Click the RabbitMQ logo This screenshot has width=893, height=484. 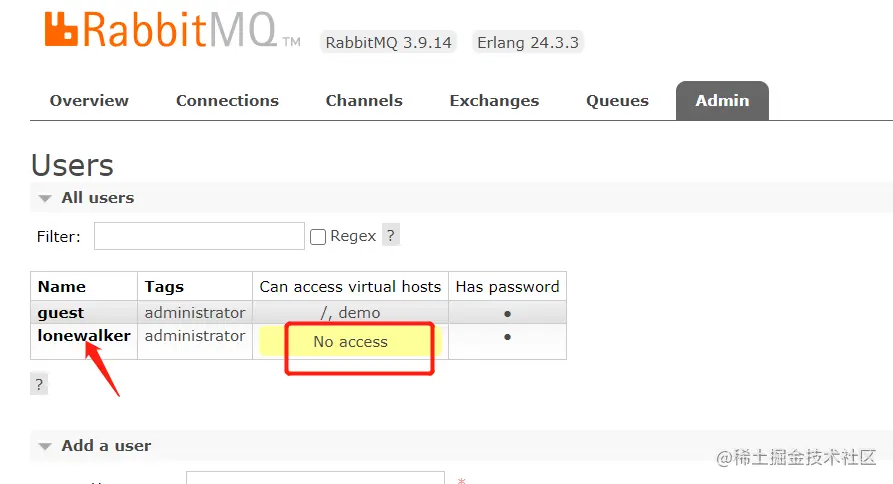pyautogui.click(x=172, y=30)
